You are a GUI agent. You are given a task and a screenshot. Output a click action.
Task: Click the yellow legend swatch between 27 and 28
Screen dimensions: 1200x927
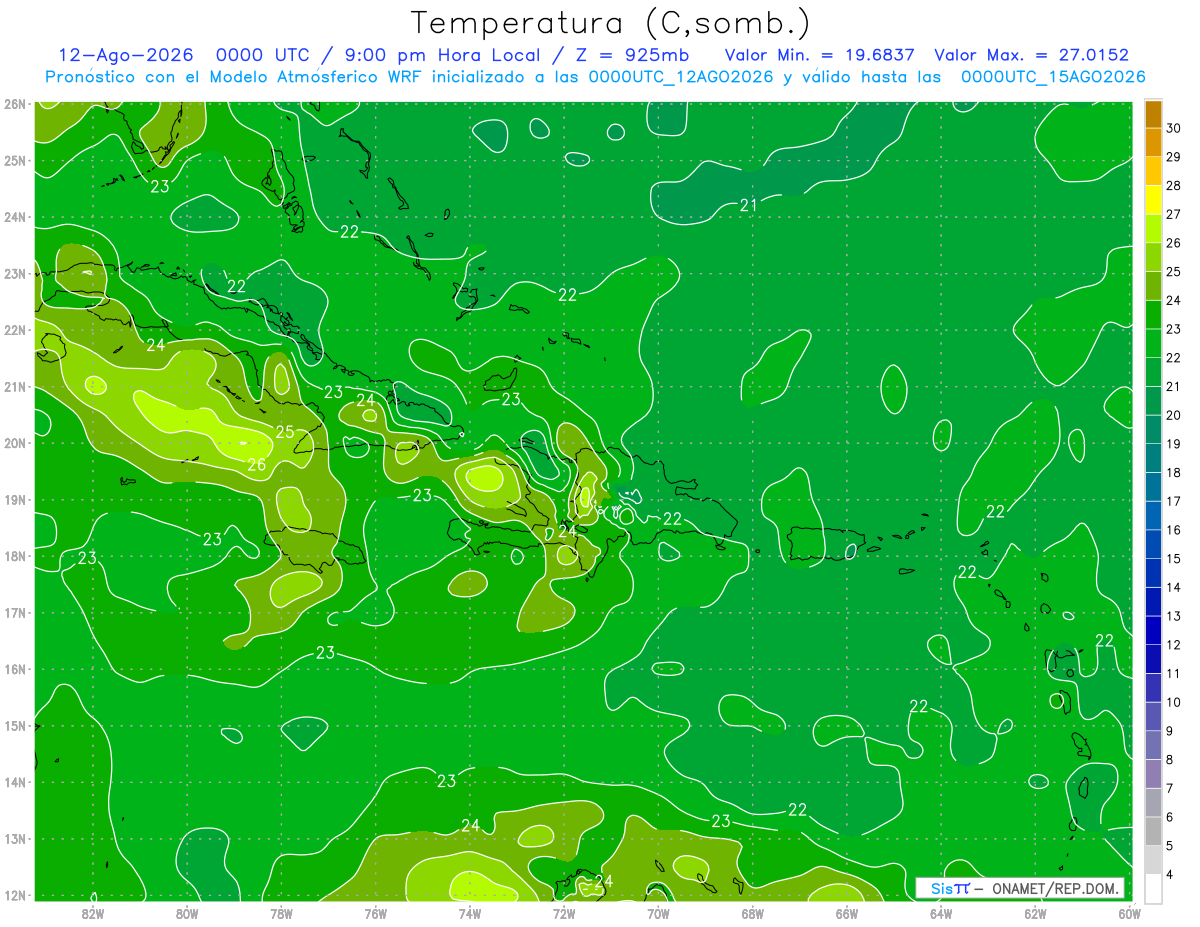pos(1153,199)
